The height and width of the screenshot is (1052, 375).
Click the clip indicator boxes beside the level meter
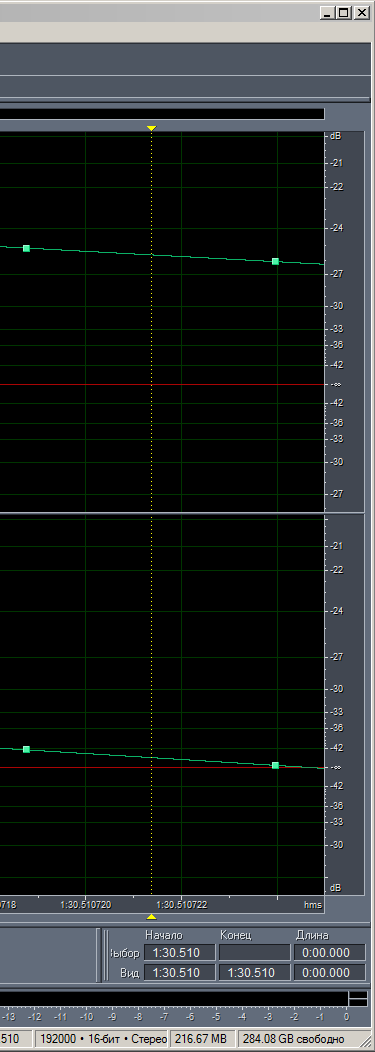pos(358,999)
